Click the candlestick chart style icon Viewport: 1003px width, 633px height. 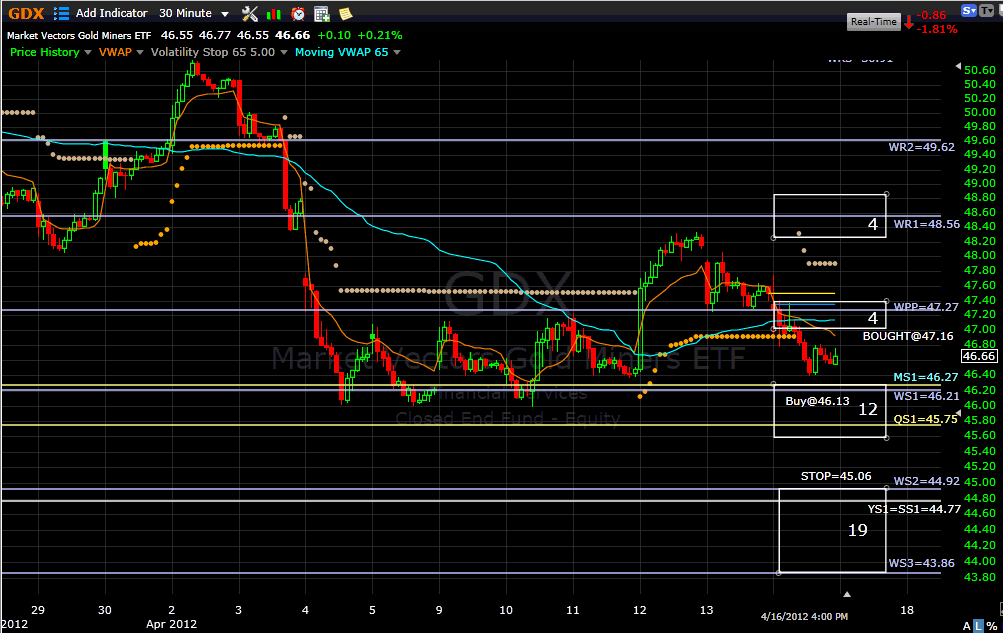[x=274, y=14]
